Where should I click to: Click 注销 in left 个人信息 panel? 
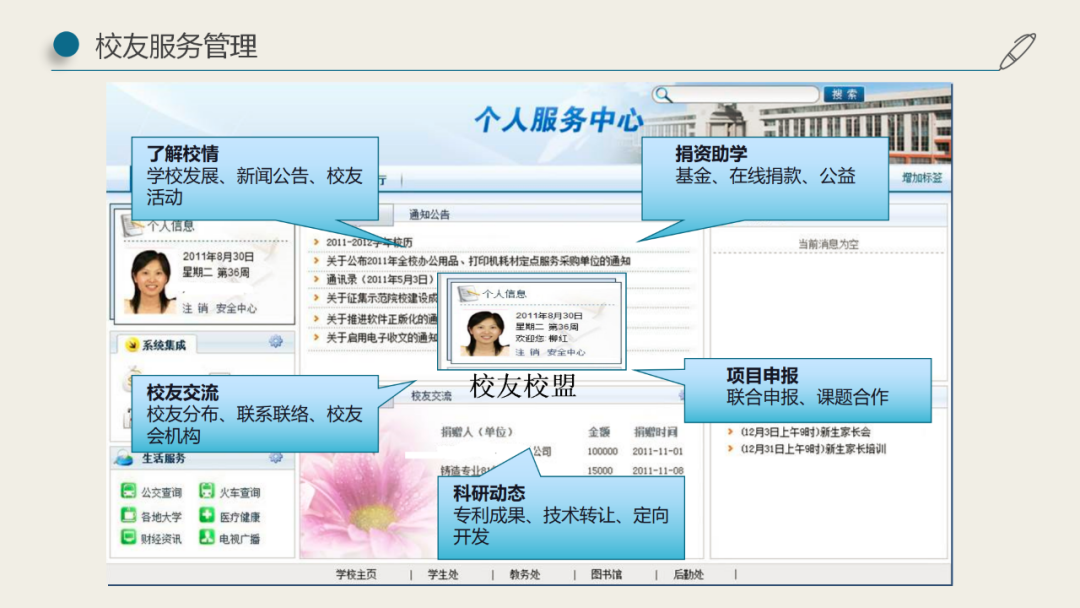click(x=195, y=308)
